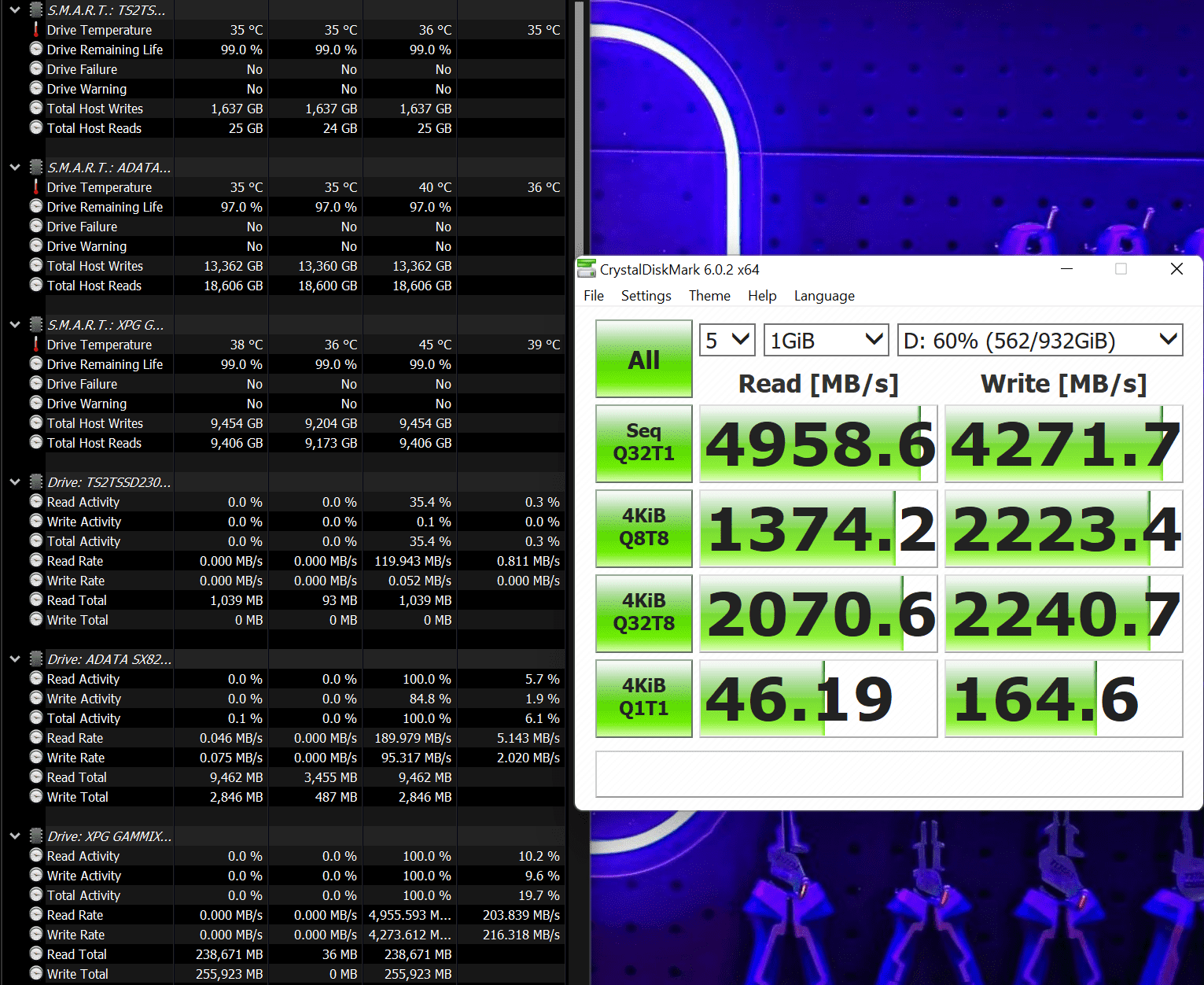
Task: Select XPG Drive Temperature maximum 45 °C
Action: pos(435,345)
